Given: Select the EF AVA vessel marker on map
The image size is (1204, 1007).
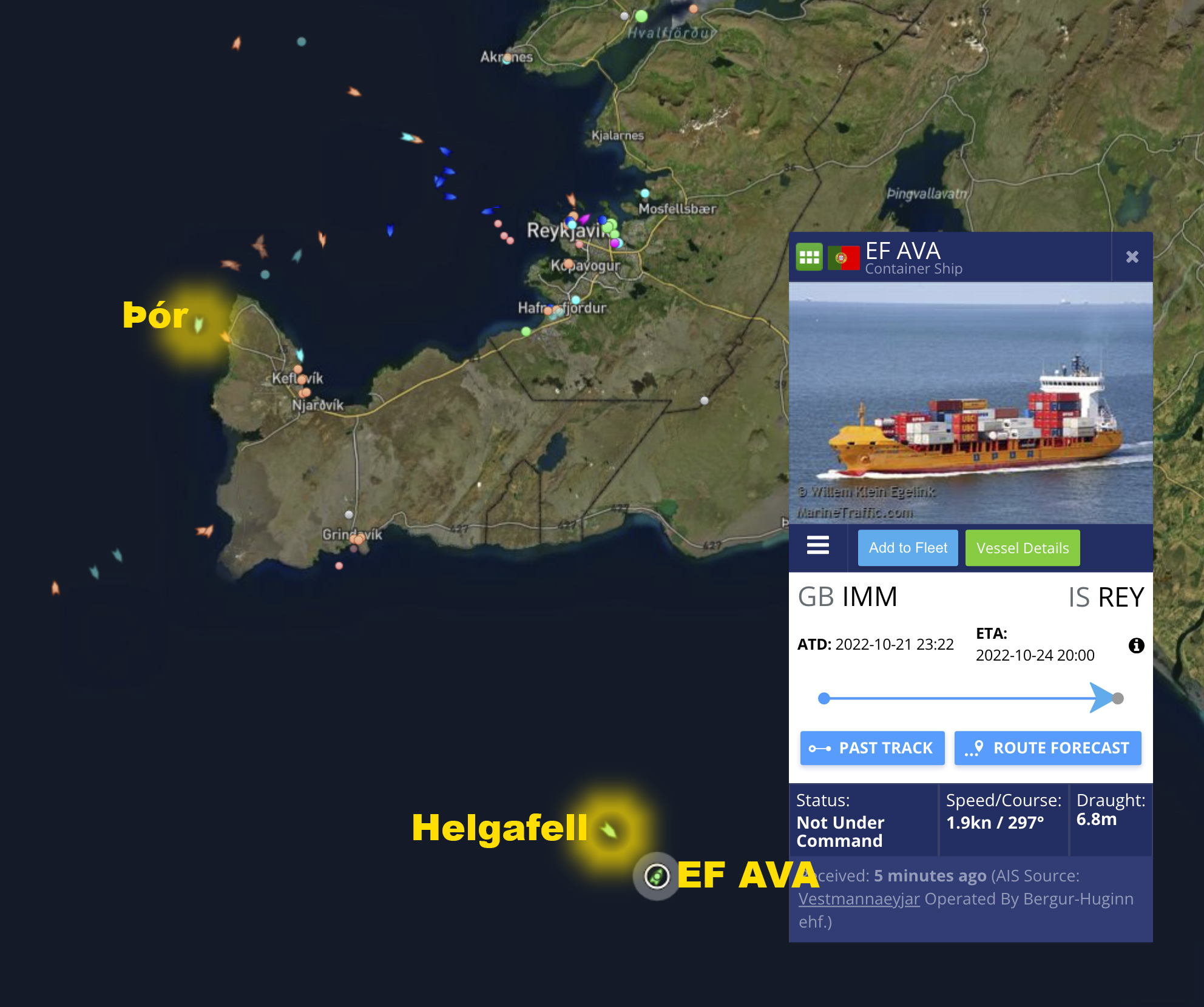Looking at the screenshot, I should pos(656,876).
